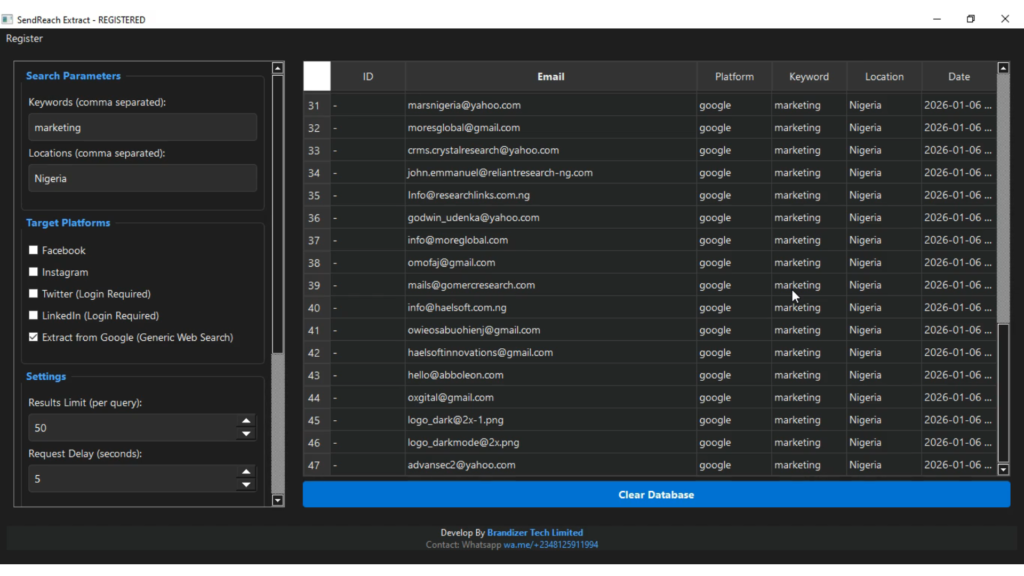Open the Brandizer Tech Limited link
Screen dimensions: 1024x576
(x=534, y=532)
